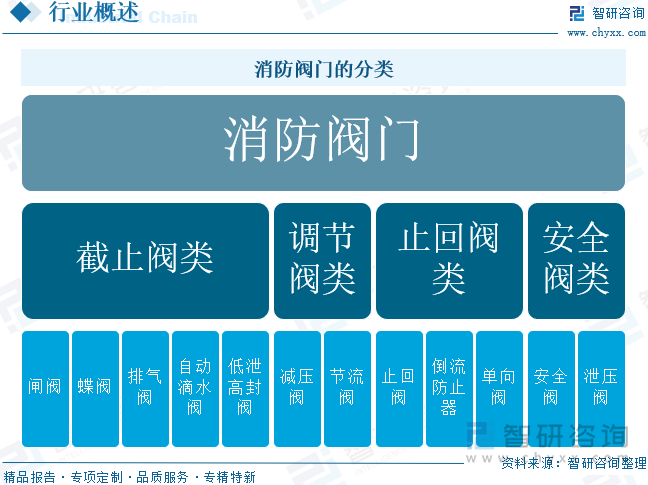Click the 闸阀 item box
The width and height of the screenshot is (648, 485).
45,389
